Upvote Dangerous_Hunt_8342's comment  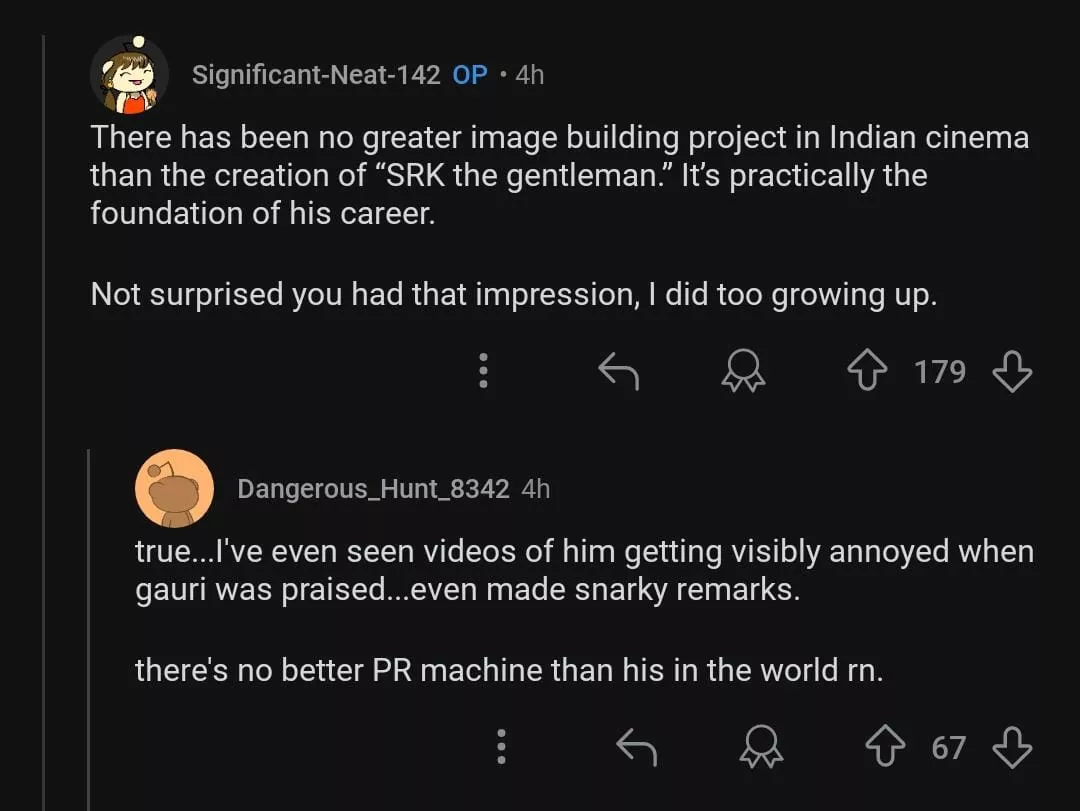tap(885, 747)
